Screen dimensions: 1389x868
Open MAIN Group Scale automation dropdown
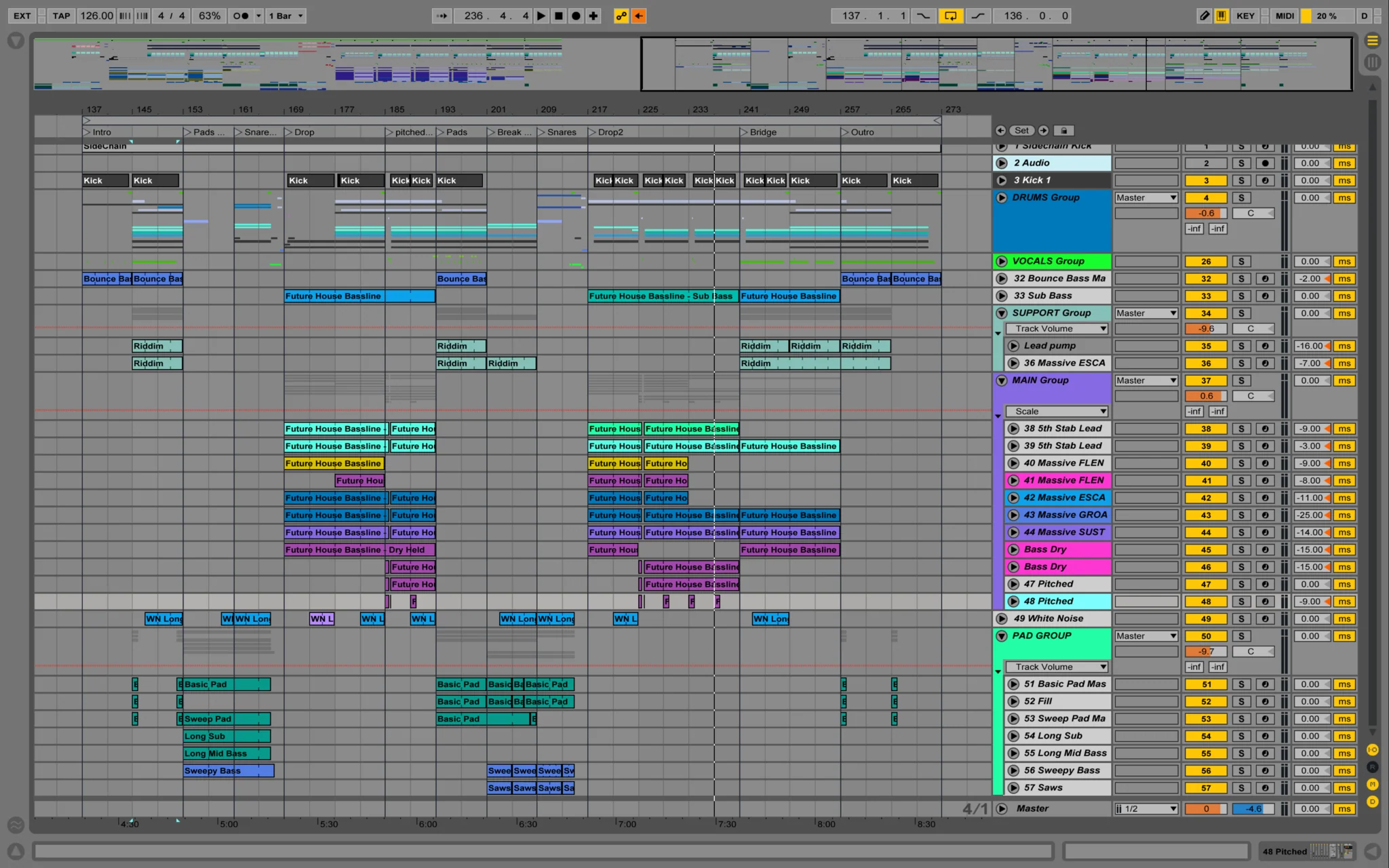pyautogui.click(x=1057, y=412)
